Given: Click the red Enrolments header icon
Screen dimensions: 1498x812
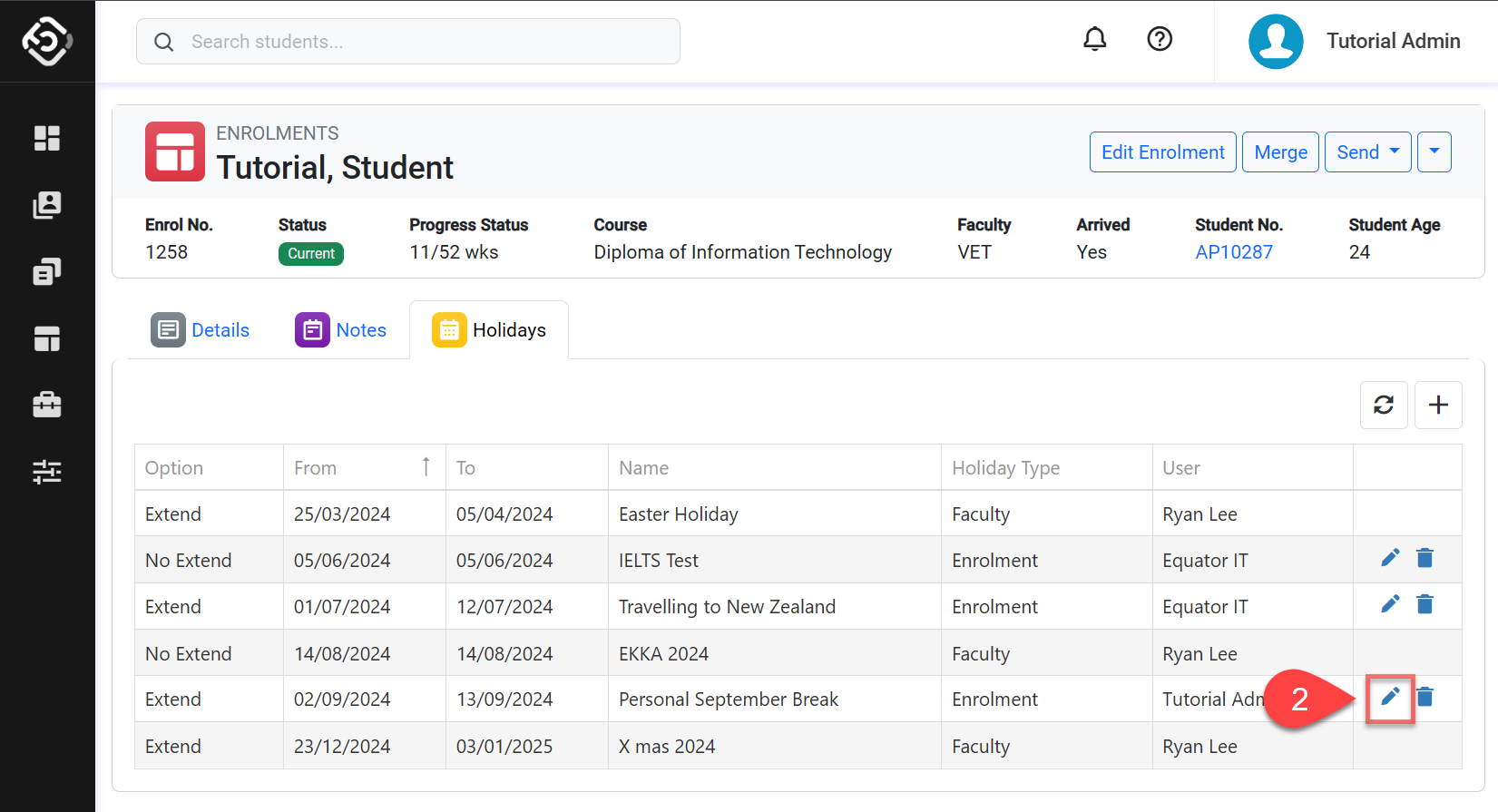Looking at the screenshot, I should point(175,152).
